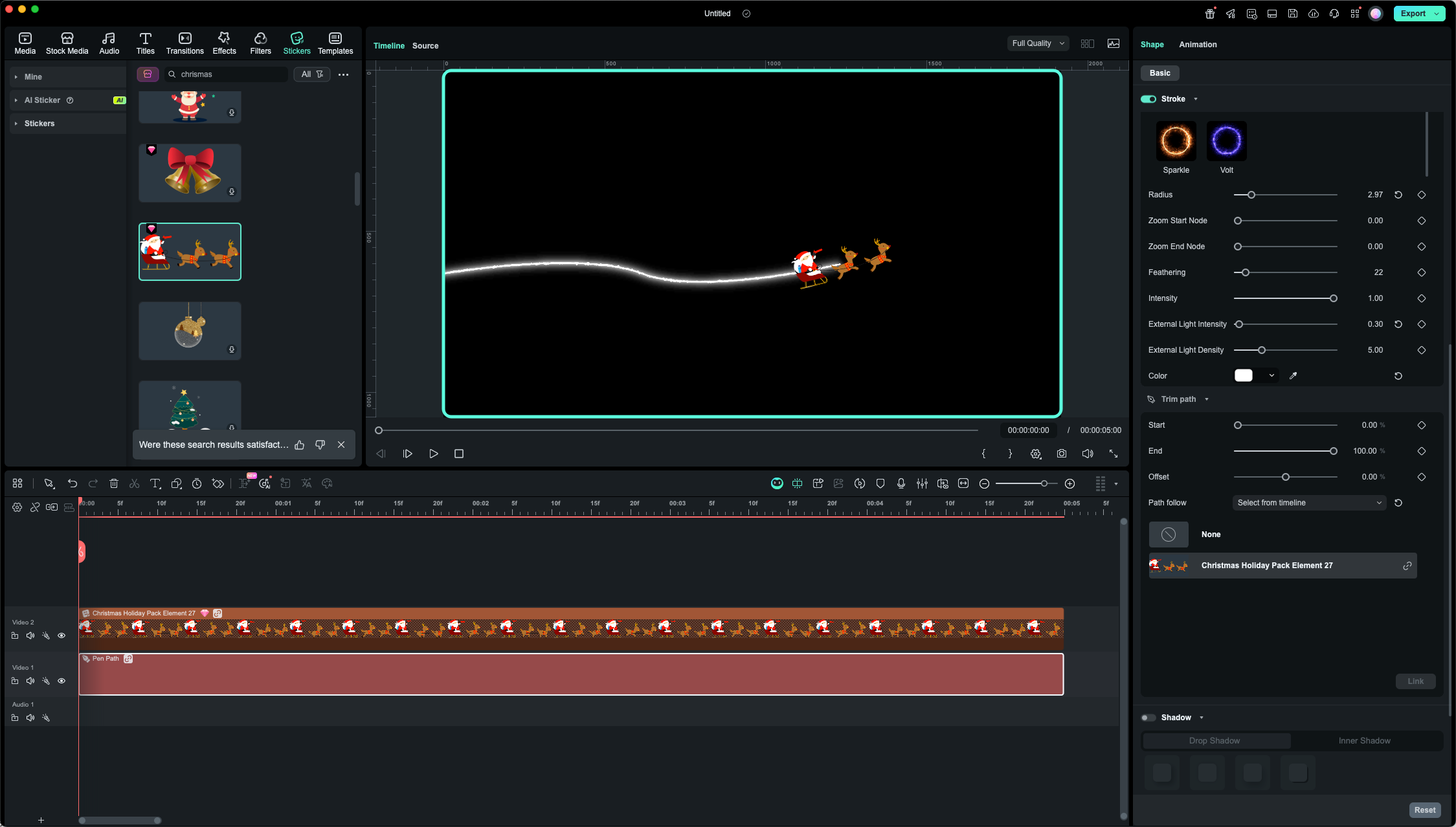The width and height of the screenshot is (1456, 827).
Task: Hide the Video 2 track
Action: tap(62, 635)
